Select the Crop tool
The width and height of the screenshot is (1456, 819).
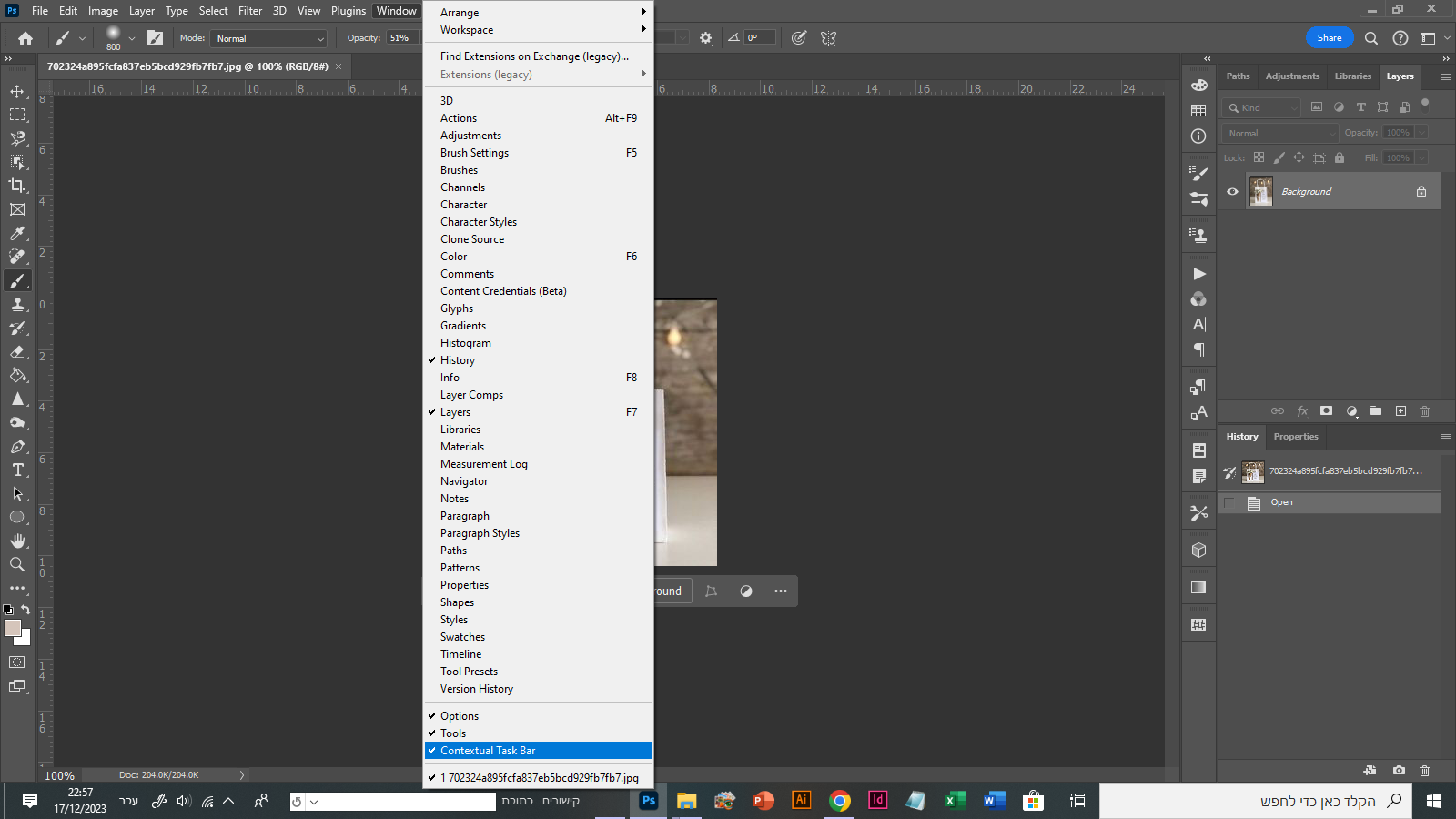coord(17,186)
